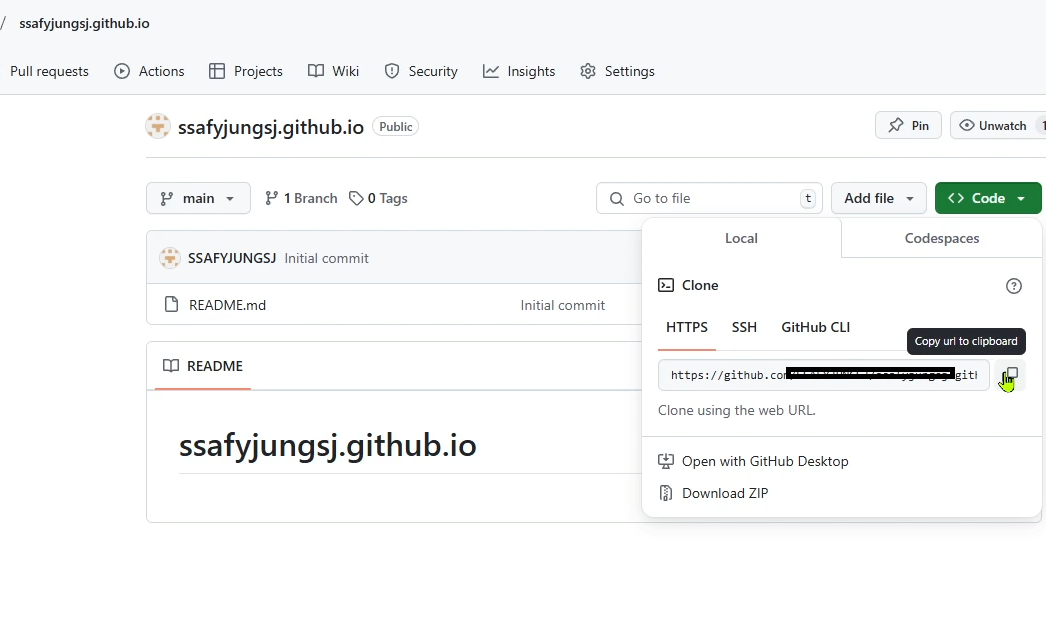The height and width of the screenshot is (627, 1046).
Task: Click the Unwatch button
Action: [997, 125]
